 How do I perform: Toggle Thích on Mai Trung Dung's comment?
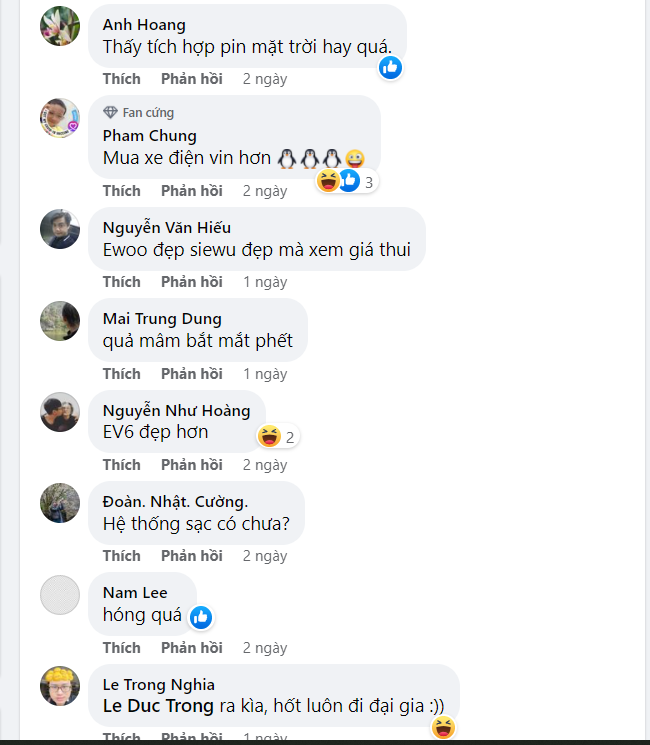121,373
